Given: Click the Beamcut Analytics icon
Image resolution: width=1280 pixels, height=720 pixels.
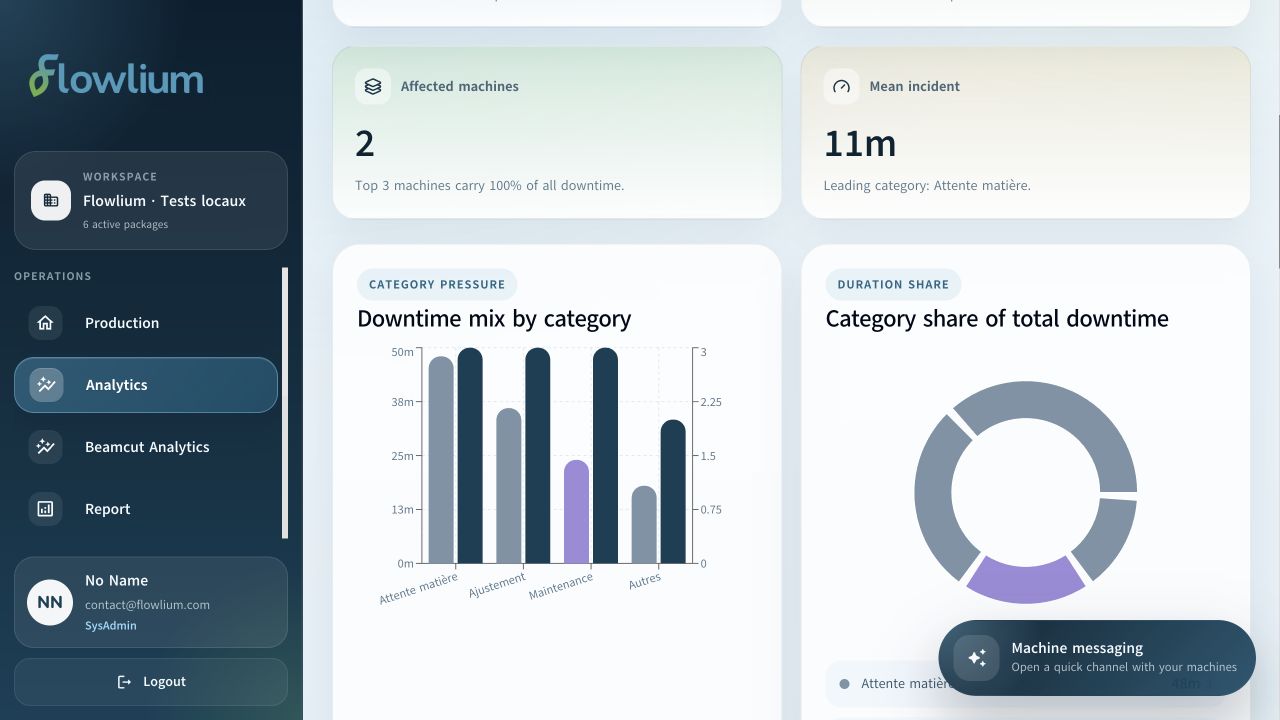Looking at the screenshot, I should click(x=45, y=447).
